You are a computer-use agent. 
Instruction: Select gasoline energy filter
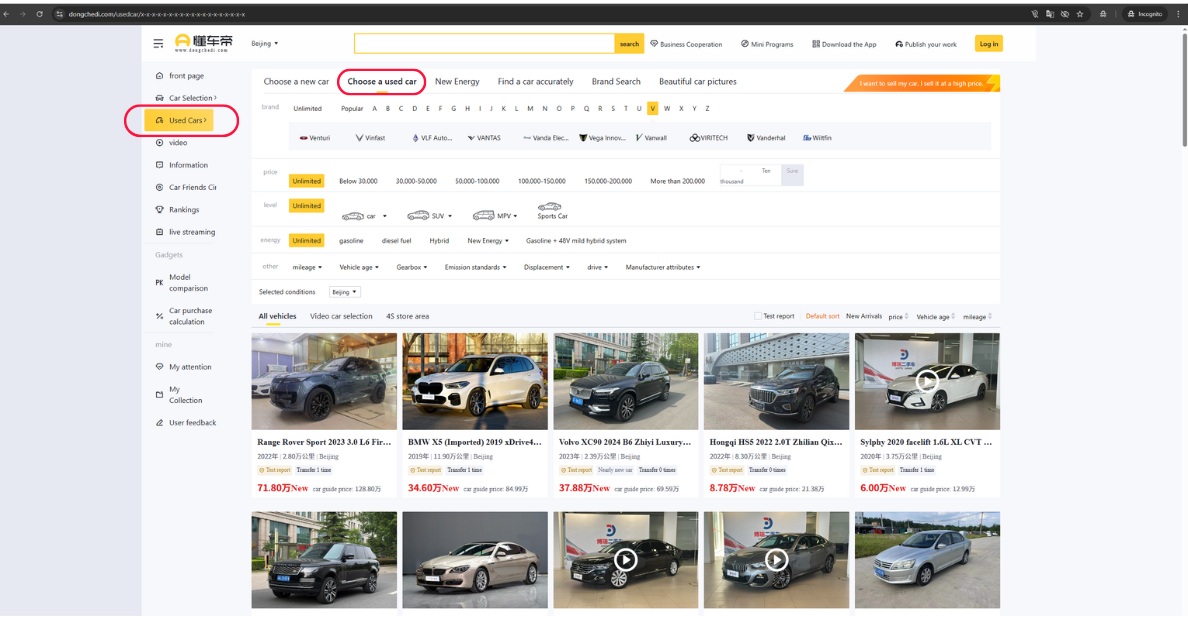[351, 241]
